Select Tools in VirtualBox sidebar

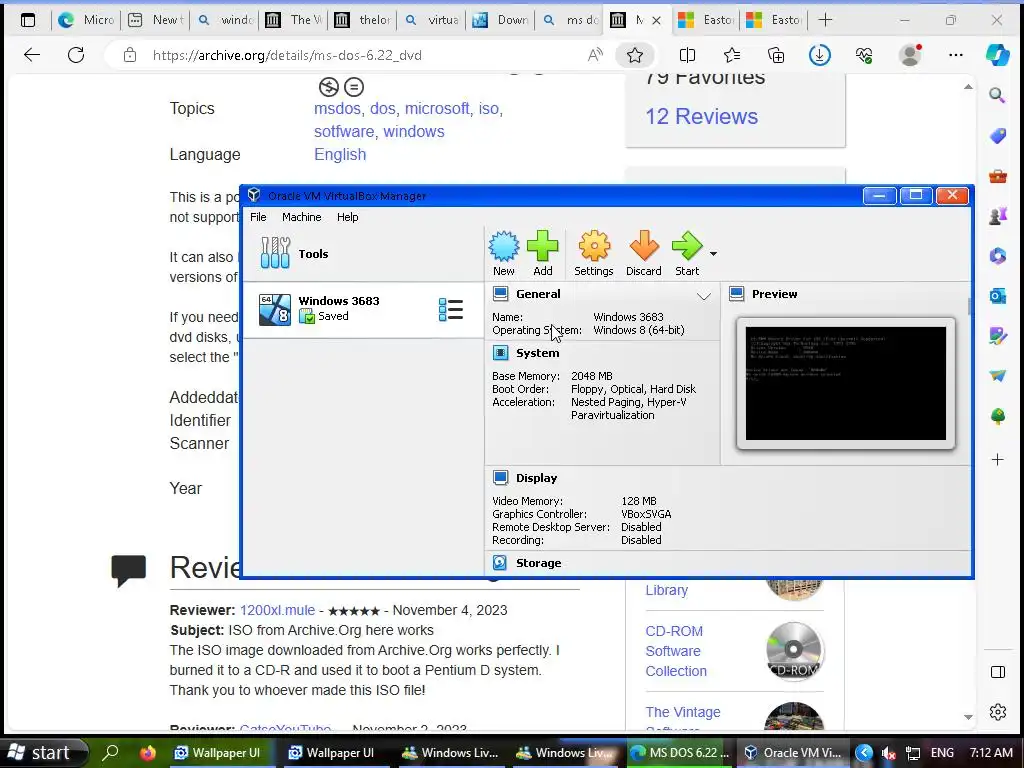(x=362, y=254)
